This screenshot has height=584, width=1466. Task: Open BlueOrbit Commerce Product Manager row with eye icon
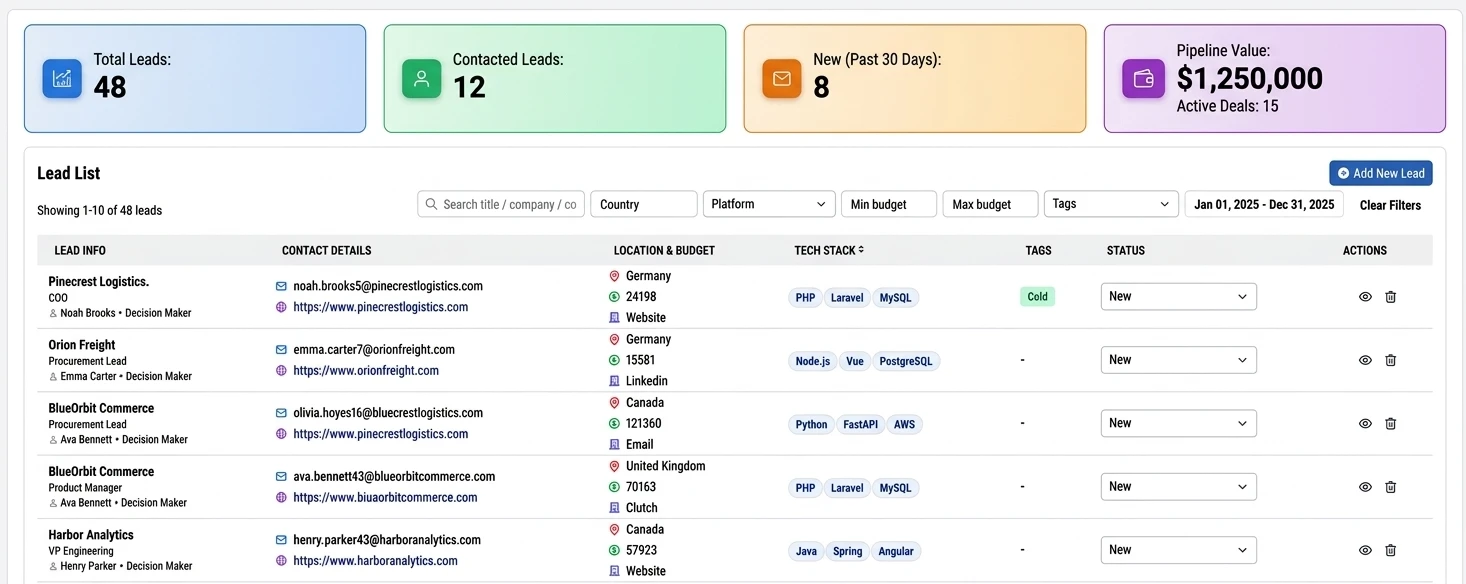(x=1364, y=486)
